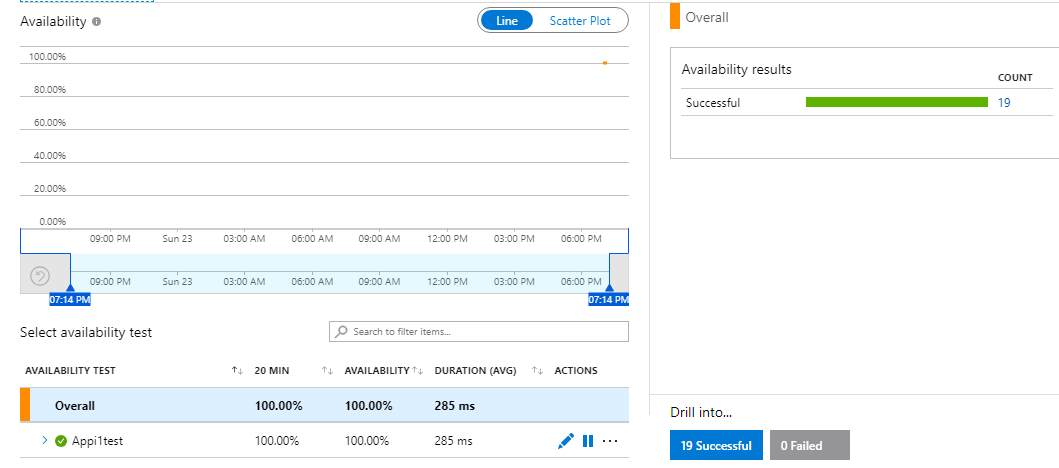Viewport: 1059px width, 468px height.
Task: Drill into 0 Failed results
Action: [809, 446]
